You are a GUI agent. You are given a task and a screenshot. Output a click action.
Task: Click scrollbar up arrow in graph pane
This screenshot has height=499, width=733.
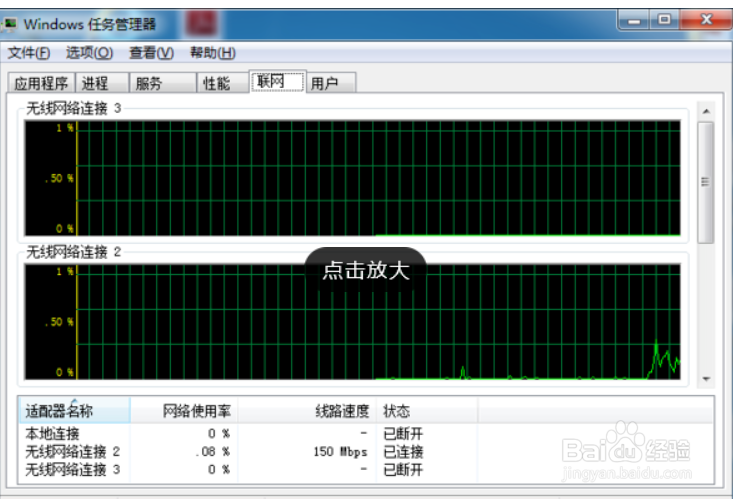coord(706,111)
